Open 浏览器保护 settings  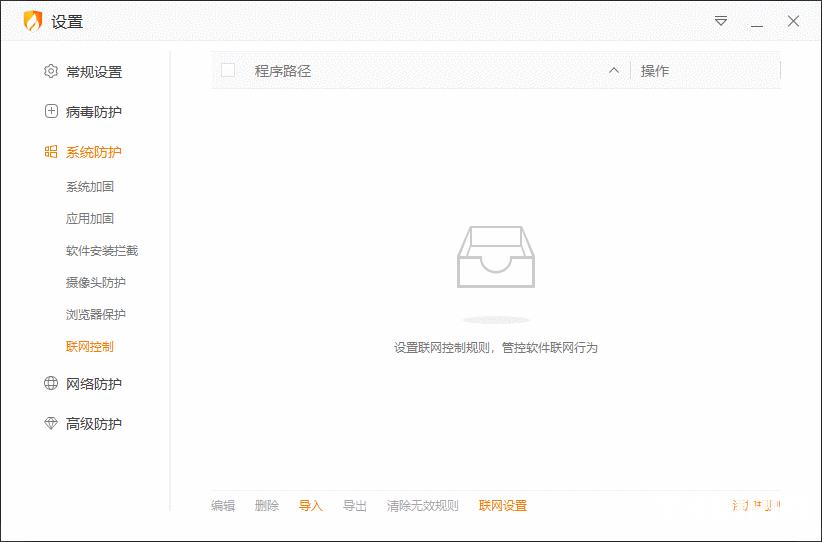[x=95, y=315]
